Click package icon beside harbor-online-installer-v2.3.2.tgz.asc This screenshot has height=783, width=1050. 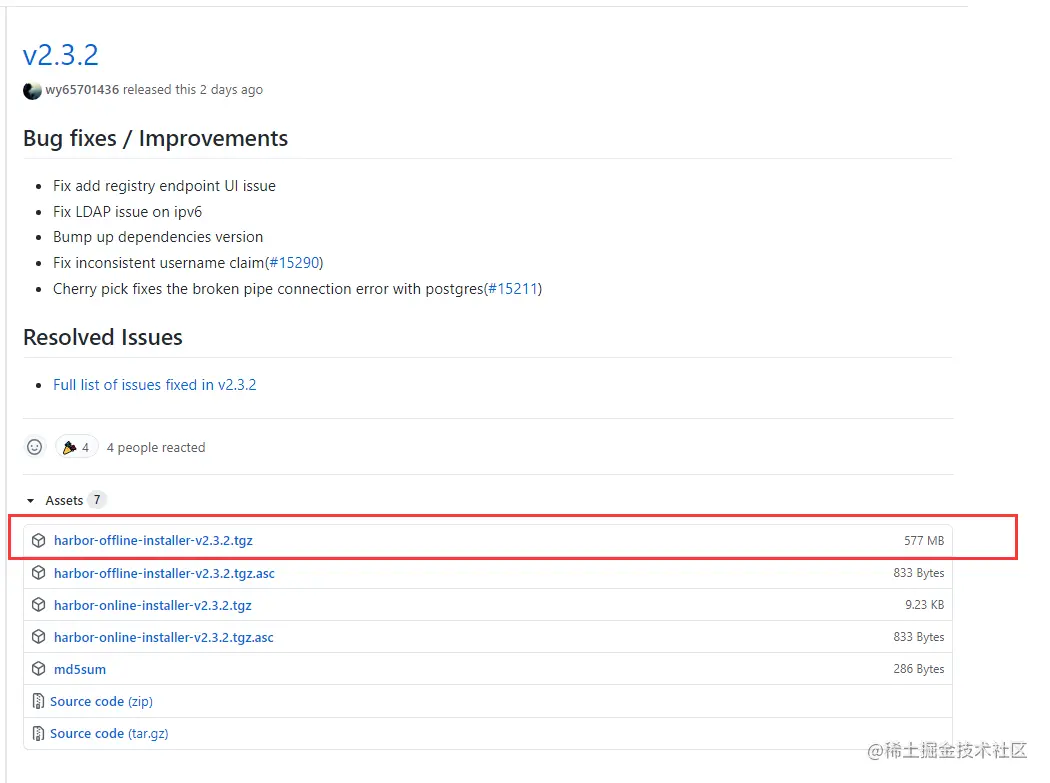pos(39,637)
